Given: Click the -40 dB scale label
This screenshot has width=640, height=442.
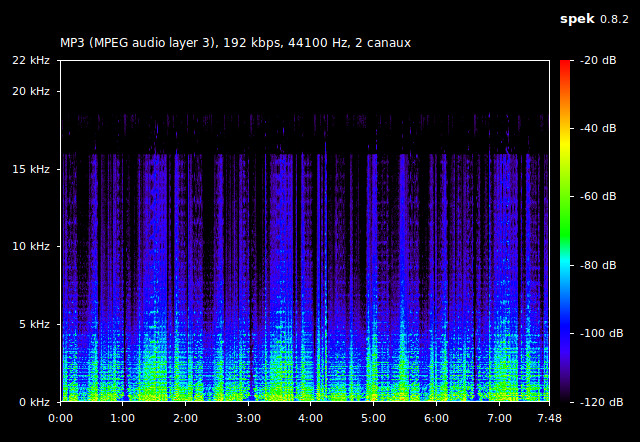Looking at the screenshot, I should (598, 129).
